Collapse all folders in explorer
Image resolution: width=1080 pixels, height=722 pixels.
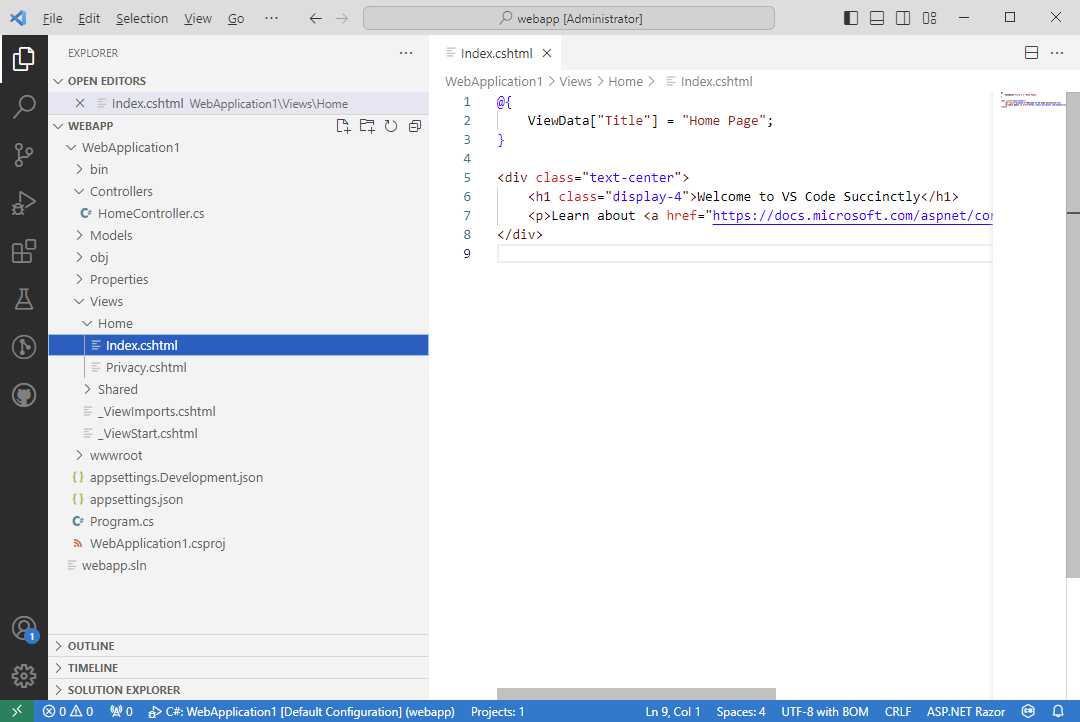click(x=415, y=126)
